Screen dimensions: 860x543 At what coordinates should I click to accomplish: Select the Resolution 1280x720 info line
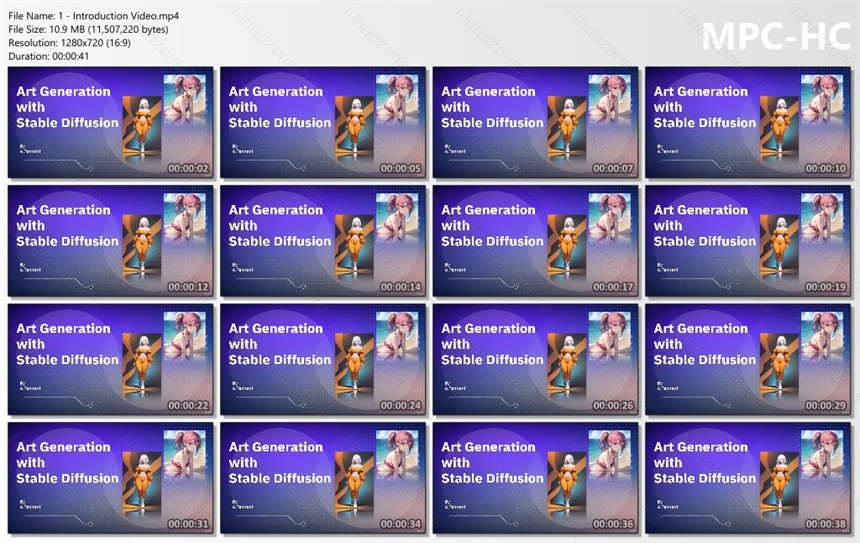(70, 43)
